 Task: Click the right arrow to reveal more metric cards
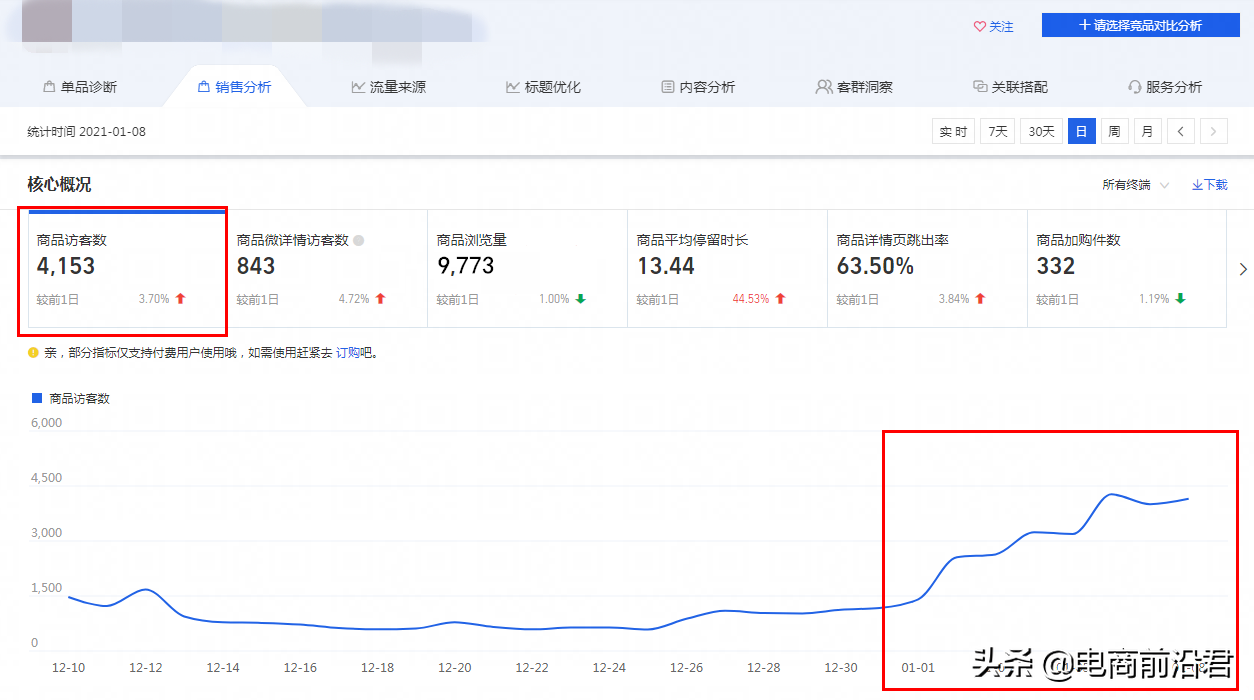coord(1242,269)
